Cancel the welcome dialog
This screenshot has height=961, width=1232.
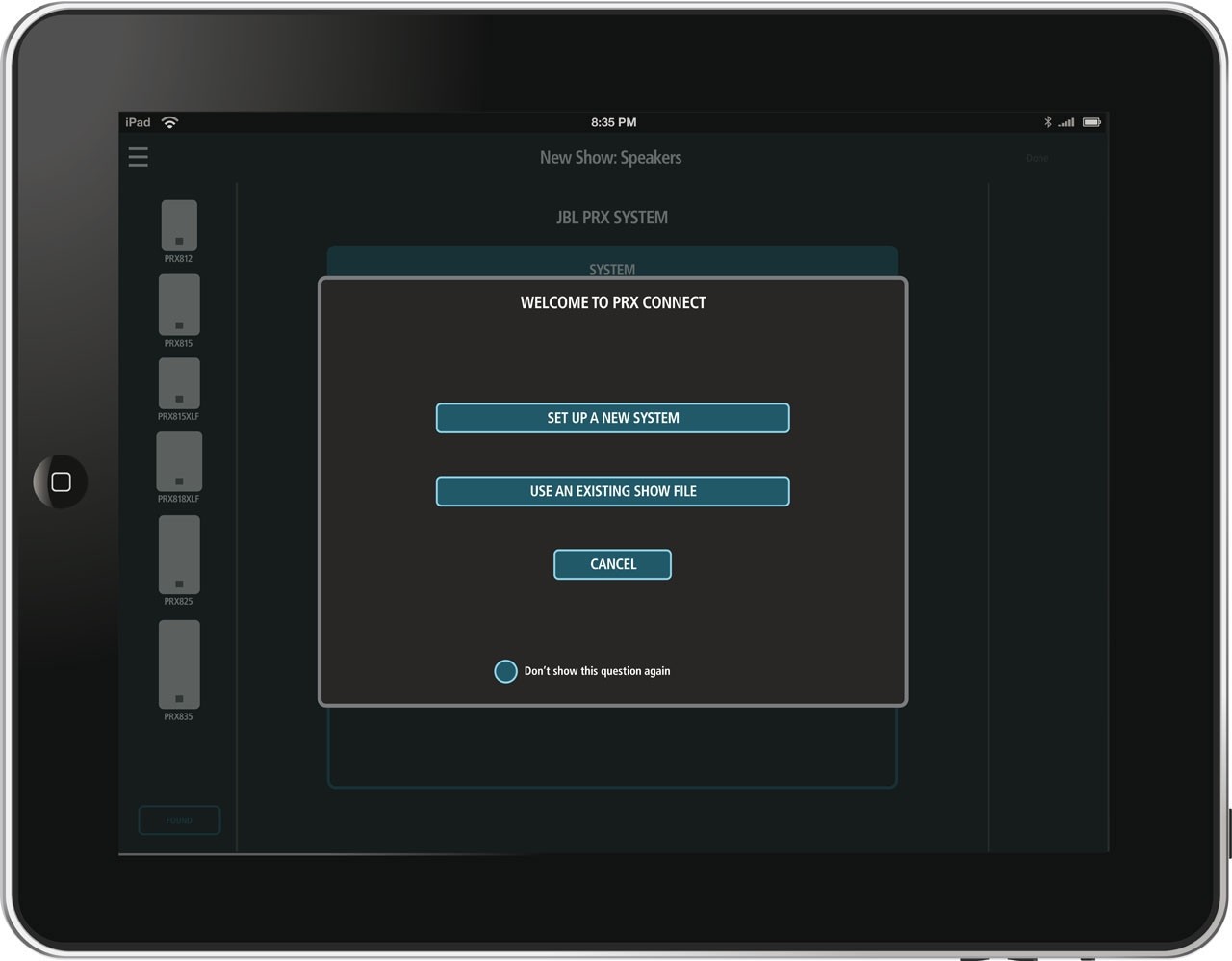(612, 564)
